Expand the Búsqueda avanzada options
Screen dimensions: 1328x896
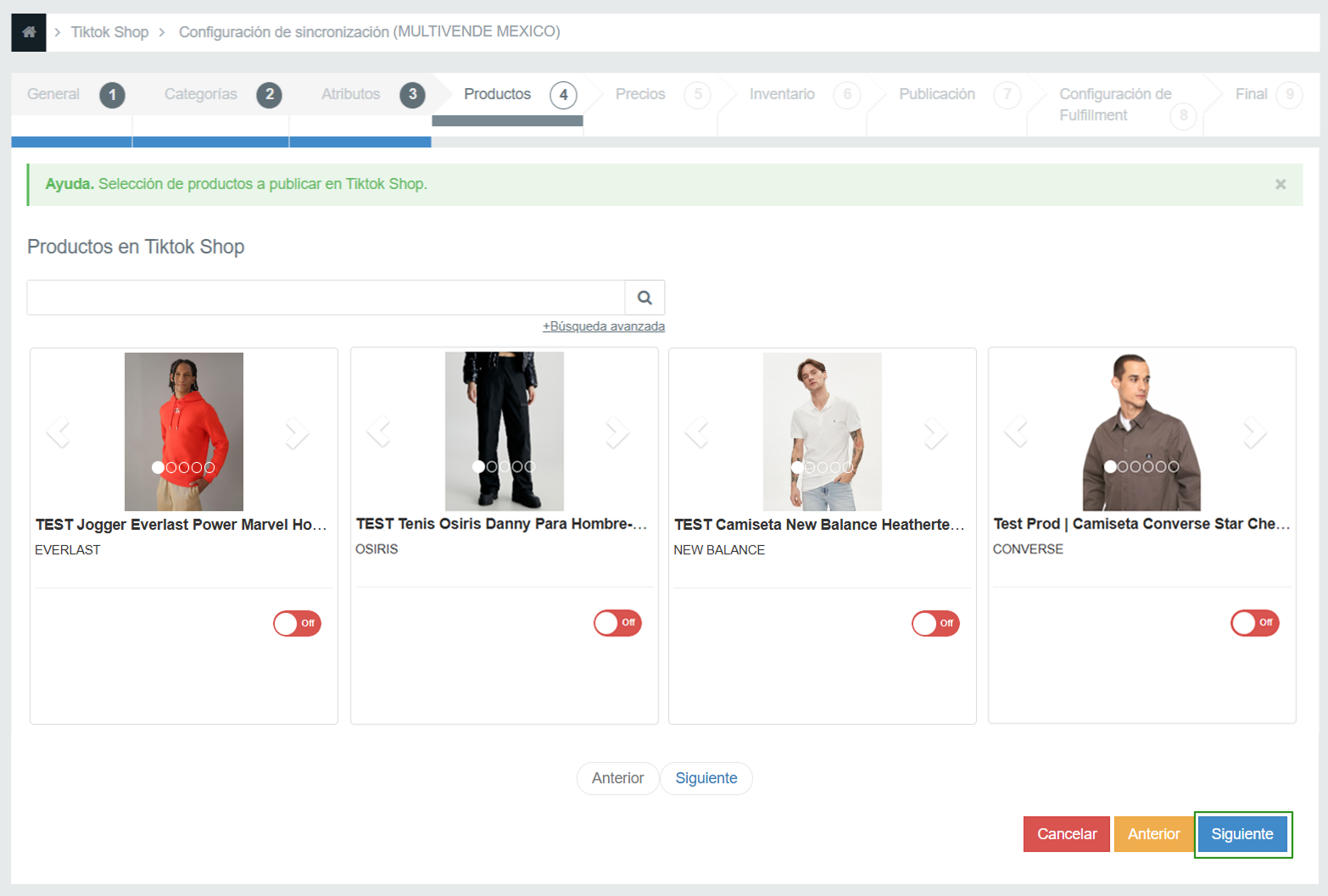[x=603, y=326]
